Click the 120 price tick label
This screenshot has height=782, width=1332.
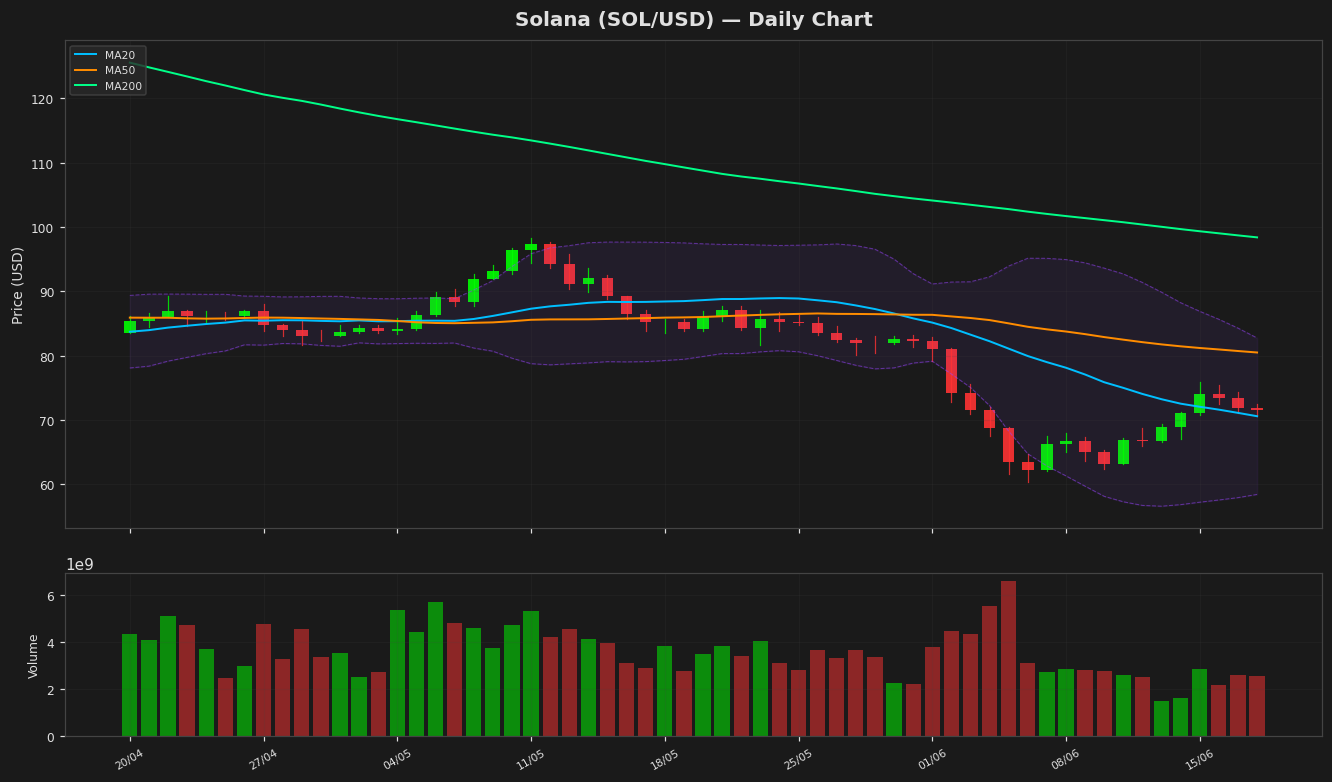[x=42, y=99]
